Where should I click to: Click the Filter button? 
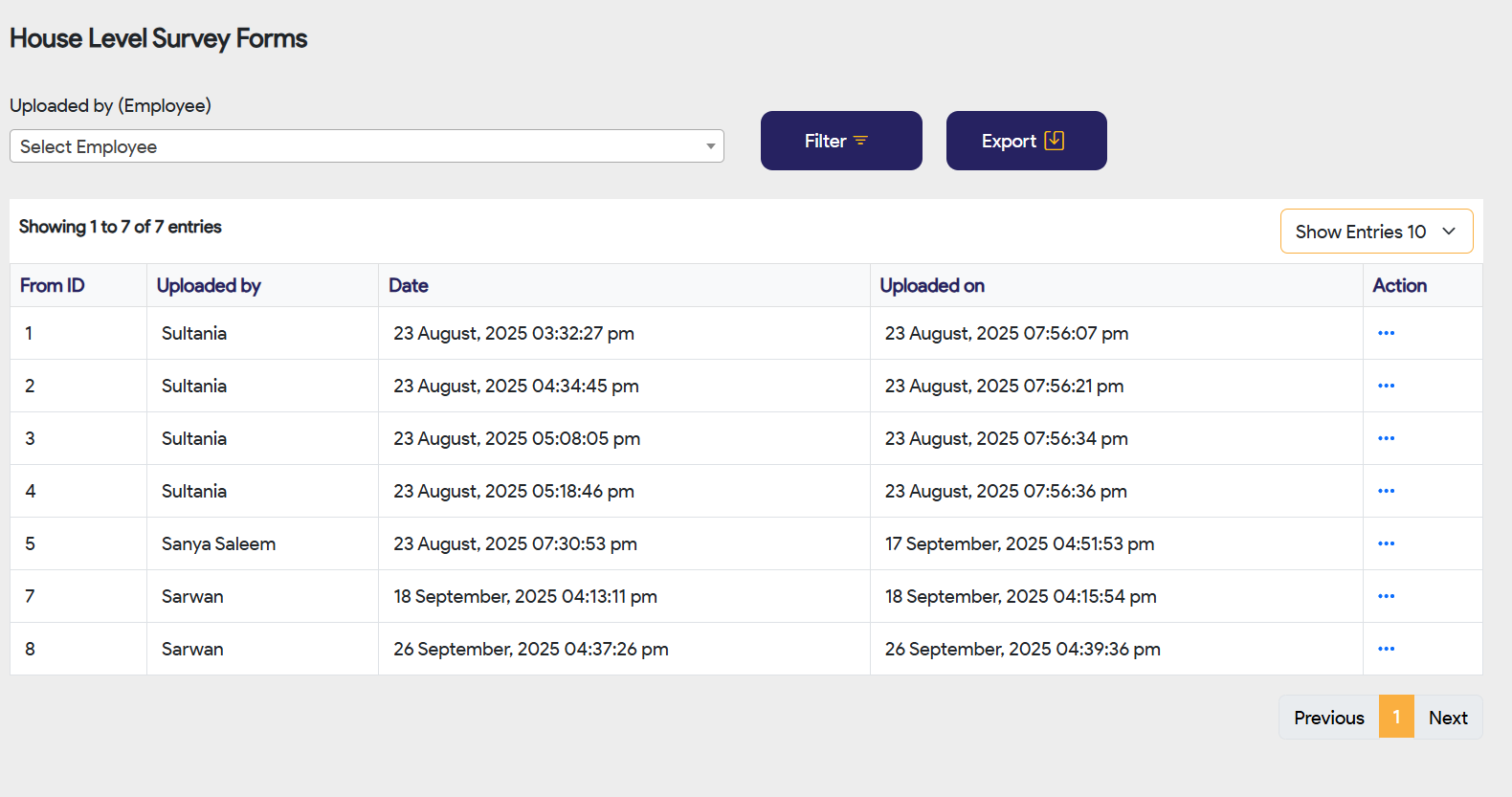pyautogui.click(x=841, y=141)
